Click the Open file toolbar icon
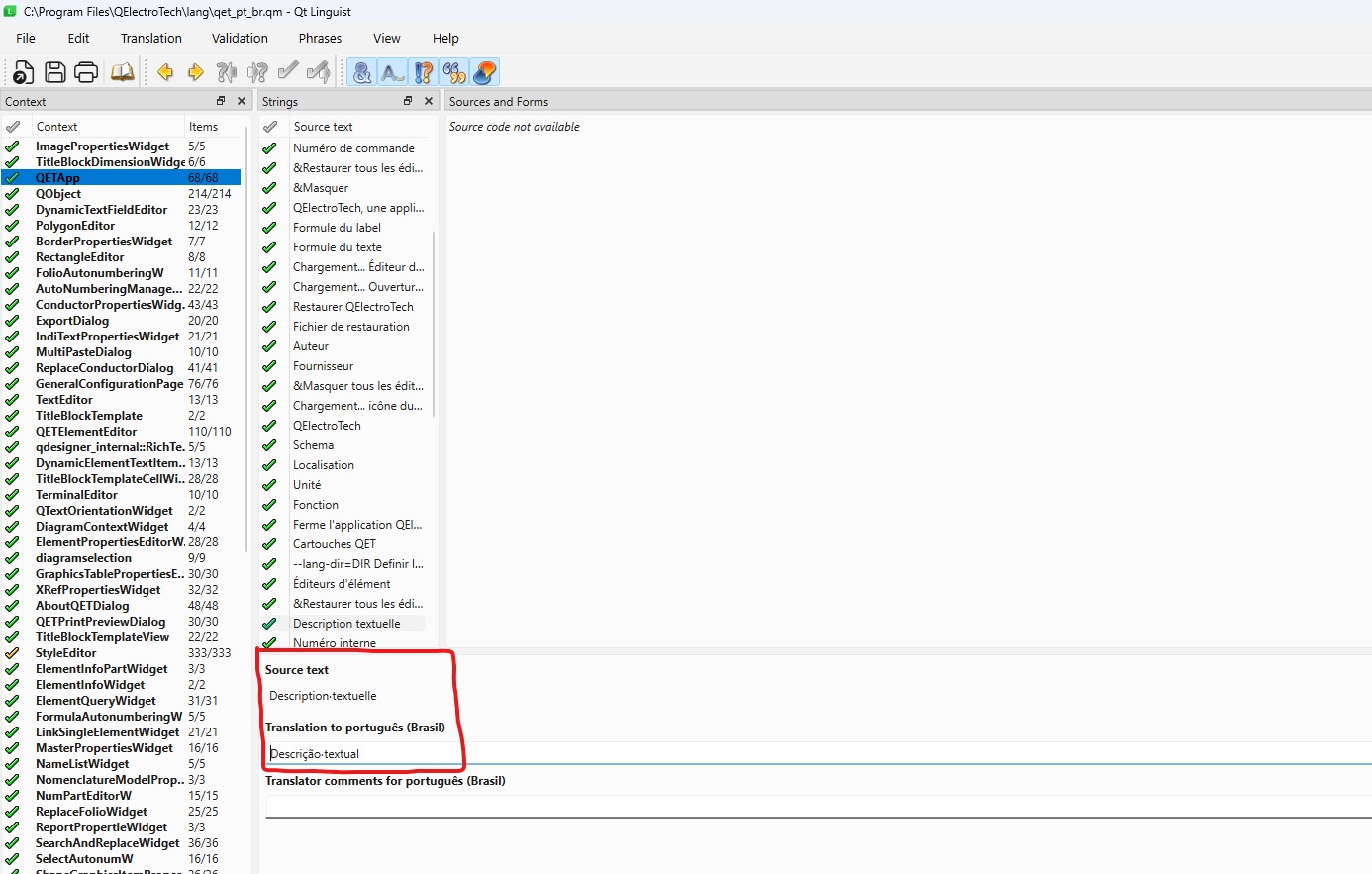Image resolution: width=1372 pixels, height=874 pixels. tap(23, 72)
